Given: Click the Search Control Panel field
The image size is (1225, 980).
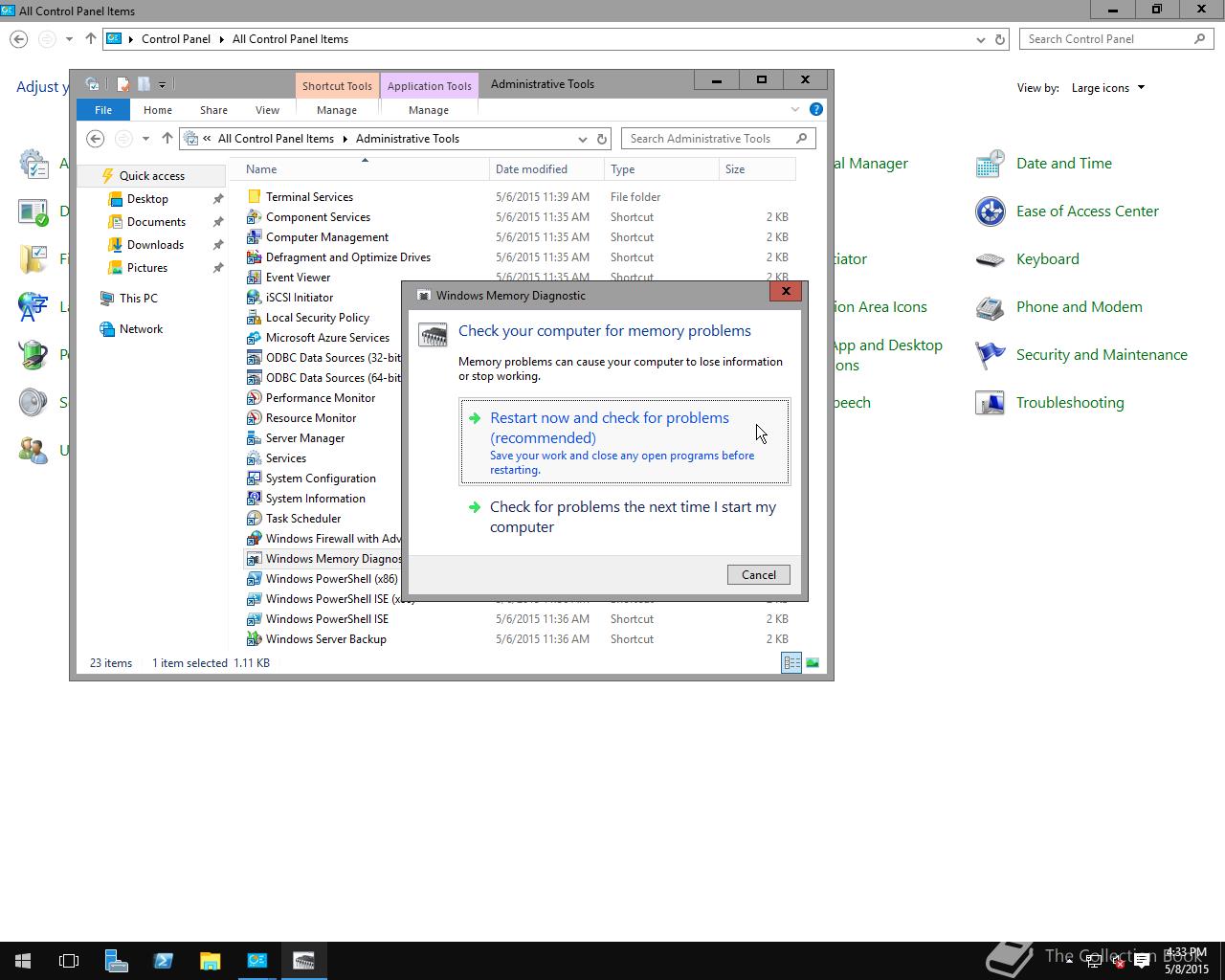Looking at the screenshot, I should tap(1117, 39).
